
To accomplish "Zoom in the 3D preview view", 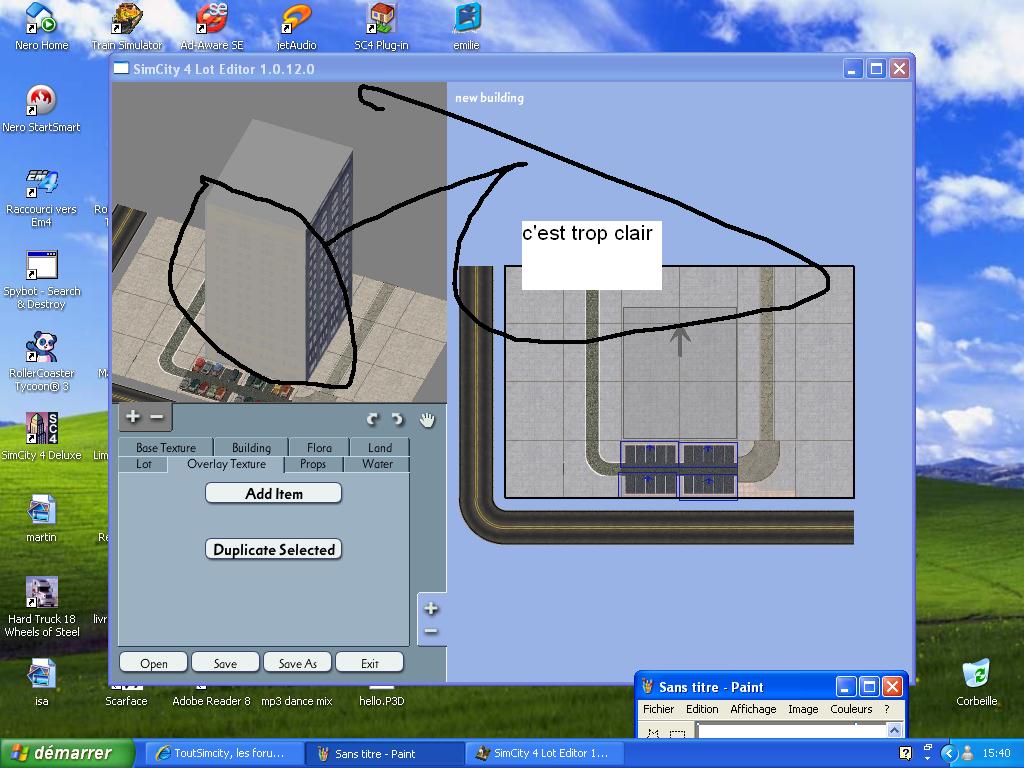I will click(133, 417).
